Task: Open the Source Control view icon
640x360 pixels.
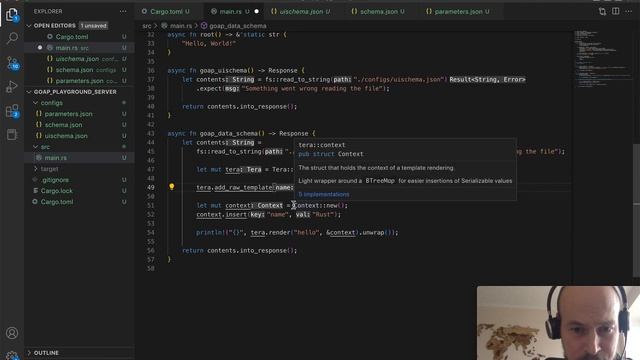Action: pos(13,63)
